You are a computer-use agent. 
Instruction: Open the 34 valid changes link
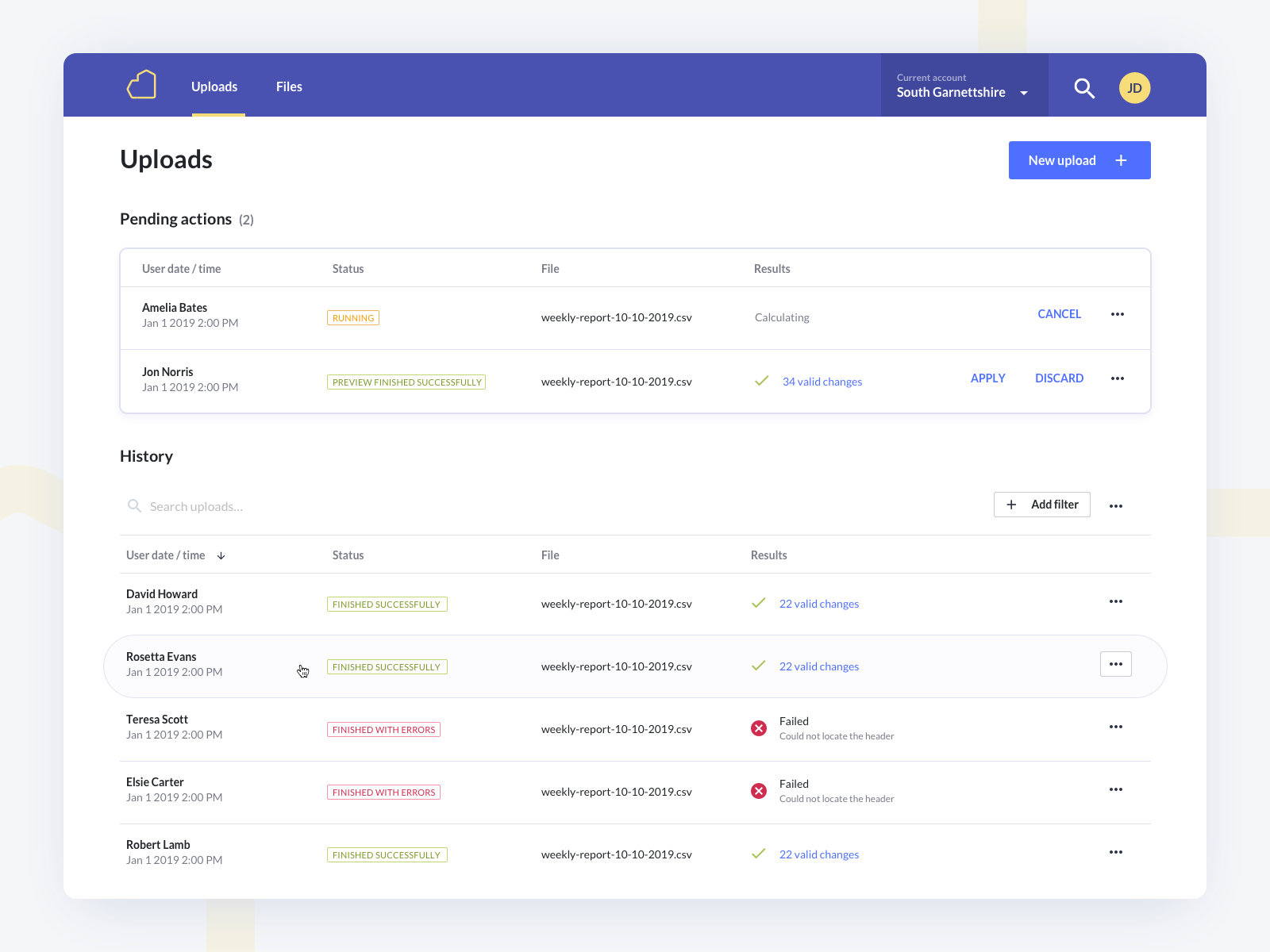822,382
